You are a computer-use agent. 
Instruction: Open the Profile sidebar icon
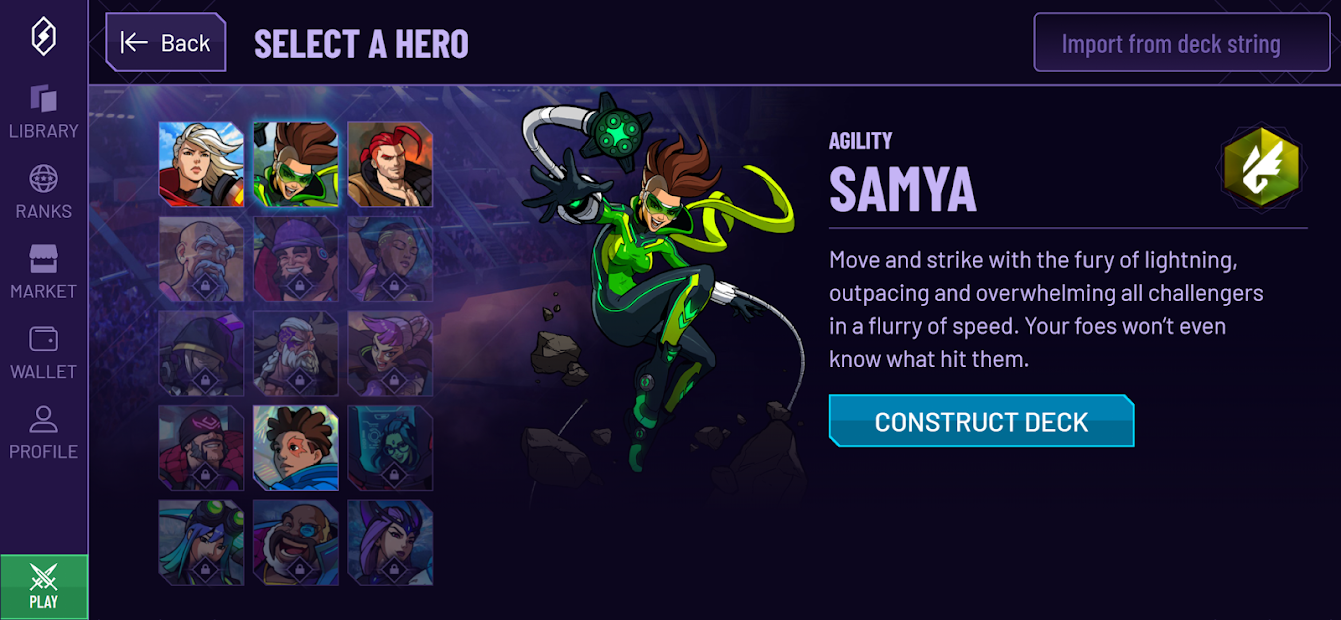coord(43,432)
